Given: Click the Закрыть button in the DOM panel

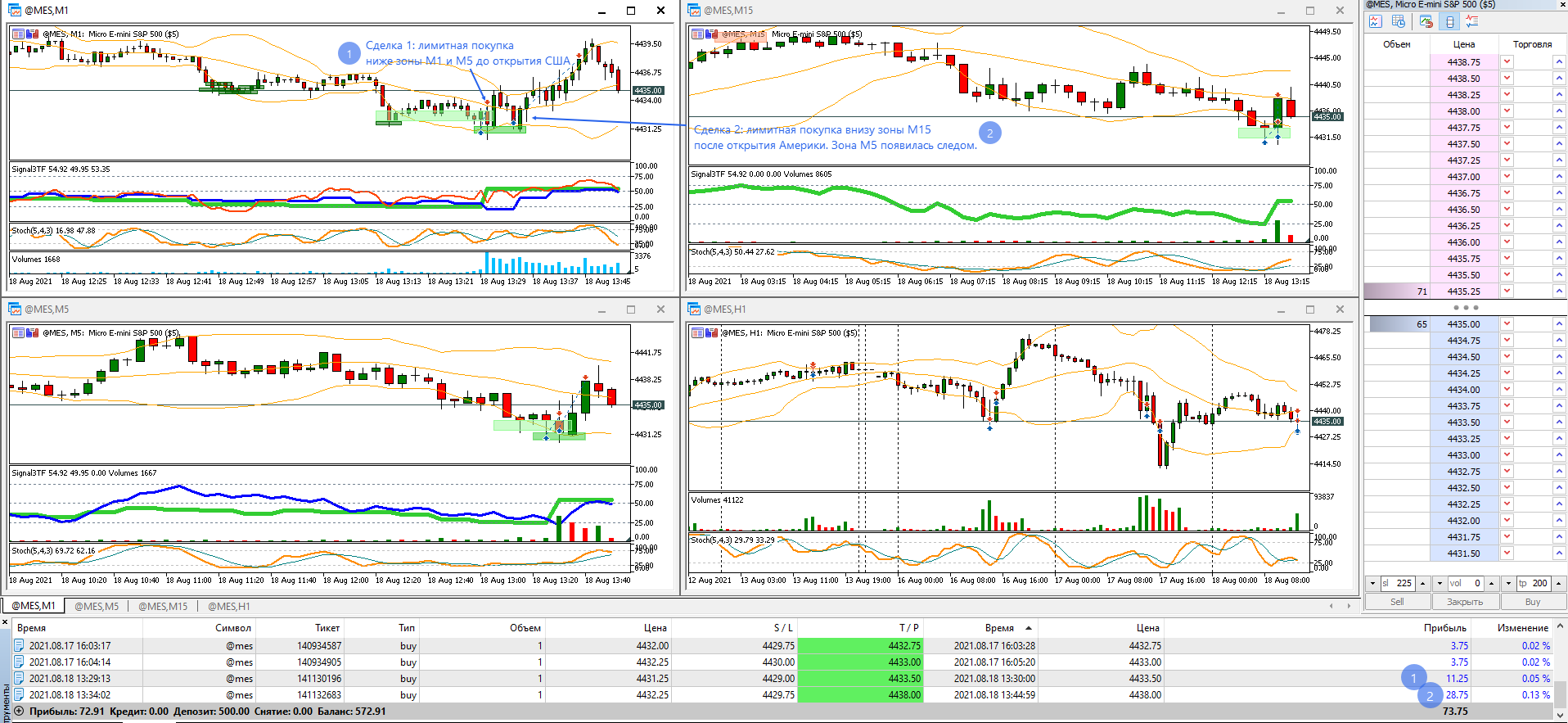Looking at the screenshot, I should pyautogui.click(x=1465, y=602).
